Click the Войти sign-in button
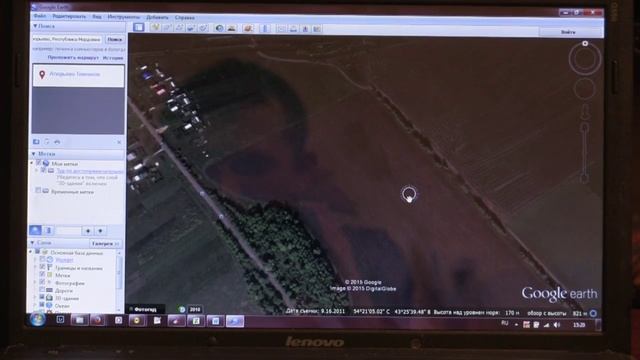The image size is (640, 360). click(568, 32)
